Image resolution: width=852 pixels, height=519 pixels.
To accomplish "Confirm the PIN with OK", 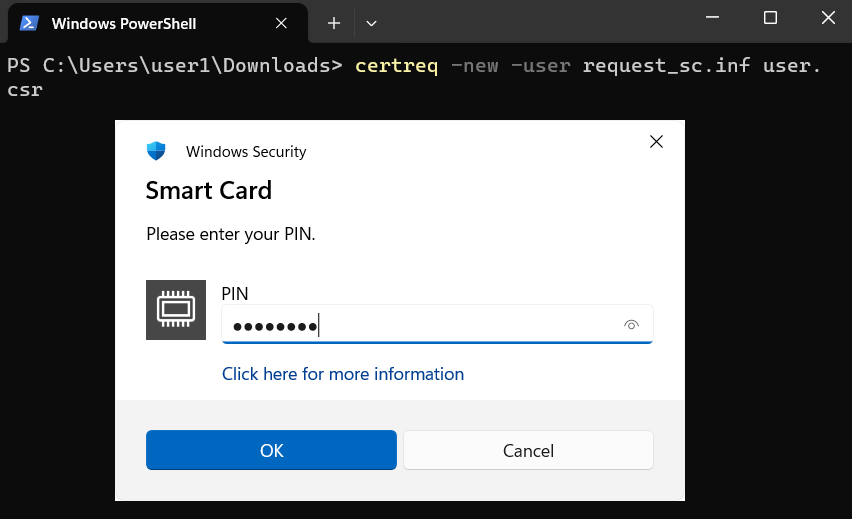I will (x=271, y=450).
